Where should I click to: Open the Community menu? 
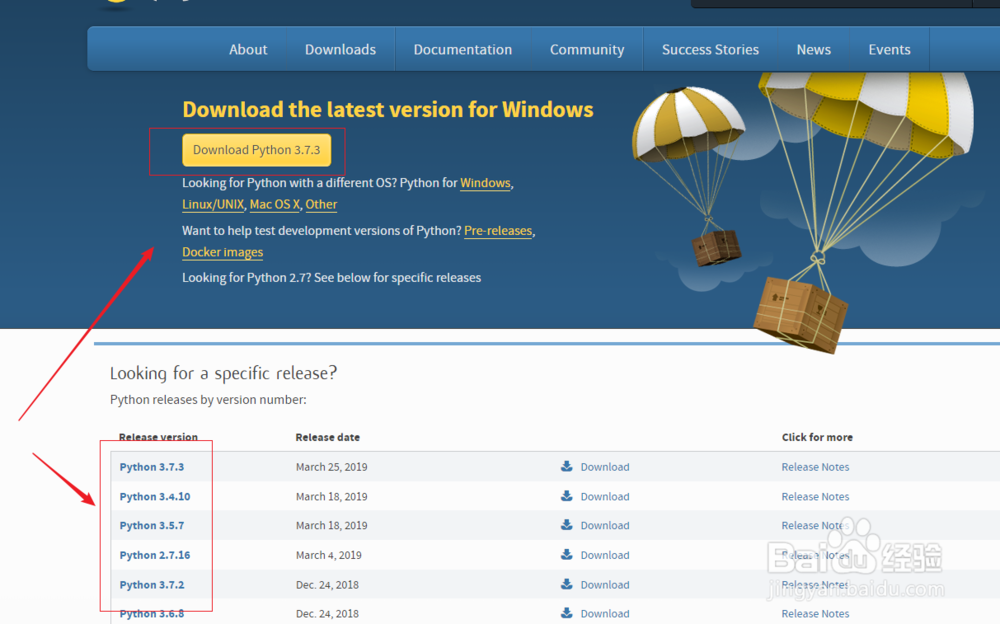point(586,48)
